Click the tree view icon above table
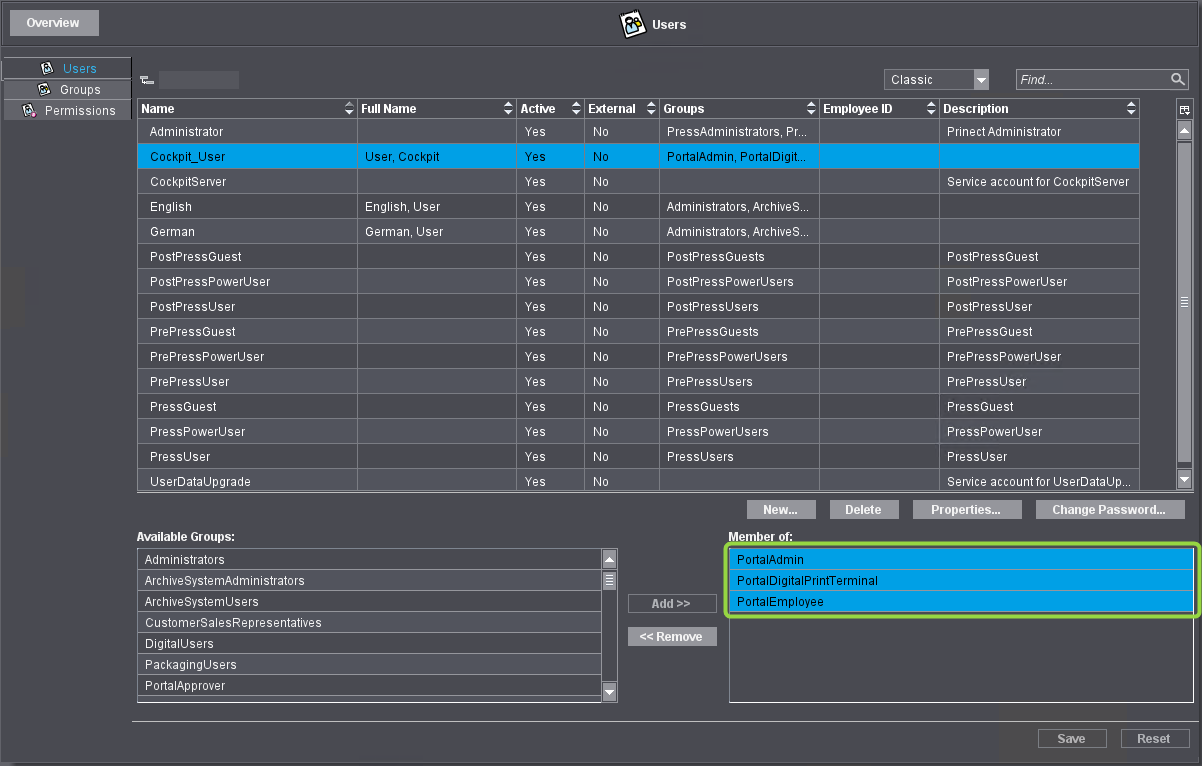The width and height of the screenshot is (1202, 766). click(x=147, y=80)
